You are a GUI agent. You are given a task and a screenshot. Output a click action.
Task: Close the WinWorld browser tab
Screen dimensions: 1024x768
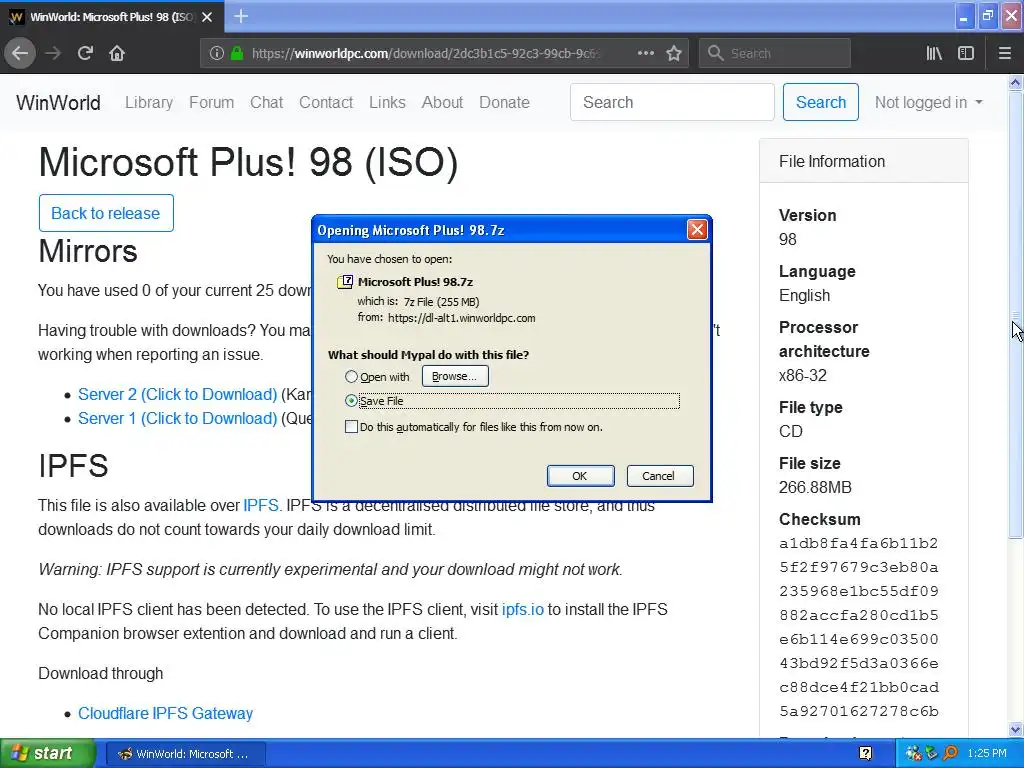point(207,17)
